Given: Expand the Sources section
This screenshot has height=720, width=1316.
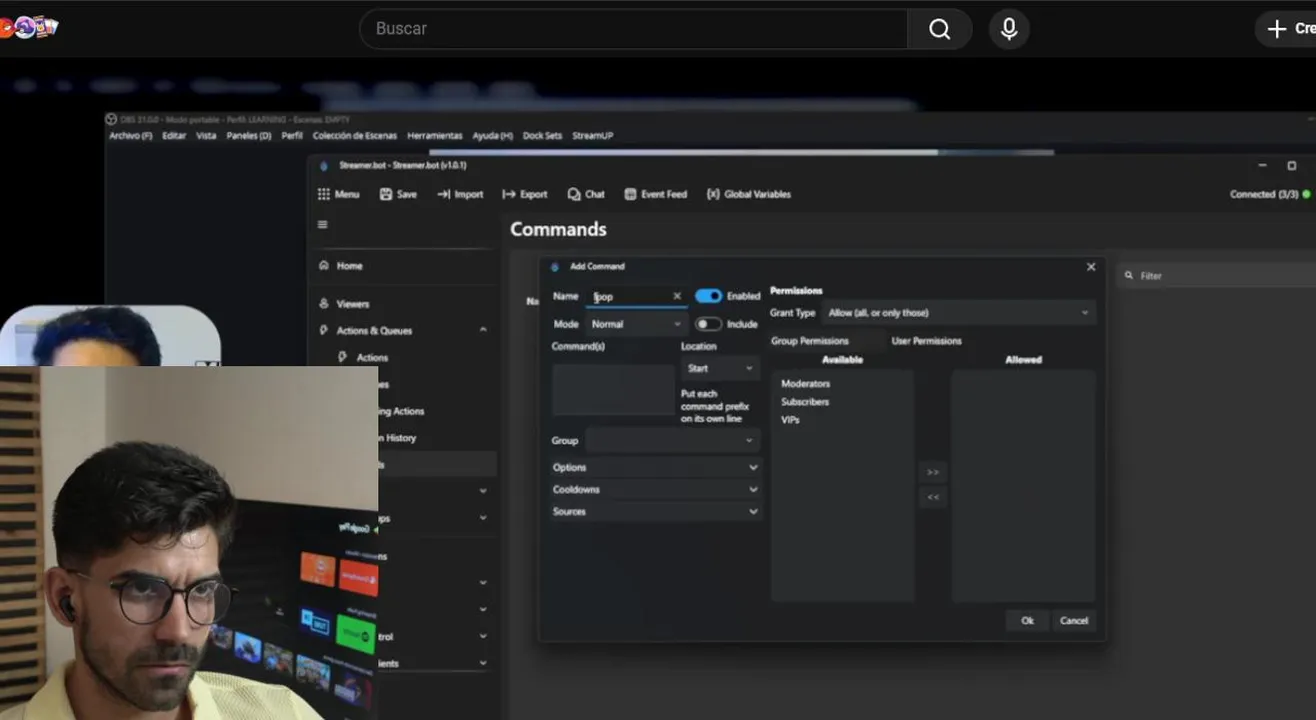Looking at the screenshot, I should 655,511.
